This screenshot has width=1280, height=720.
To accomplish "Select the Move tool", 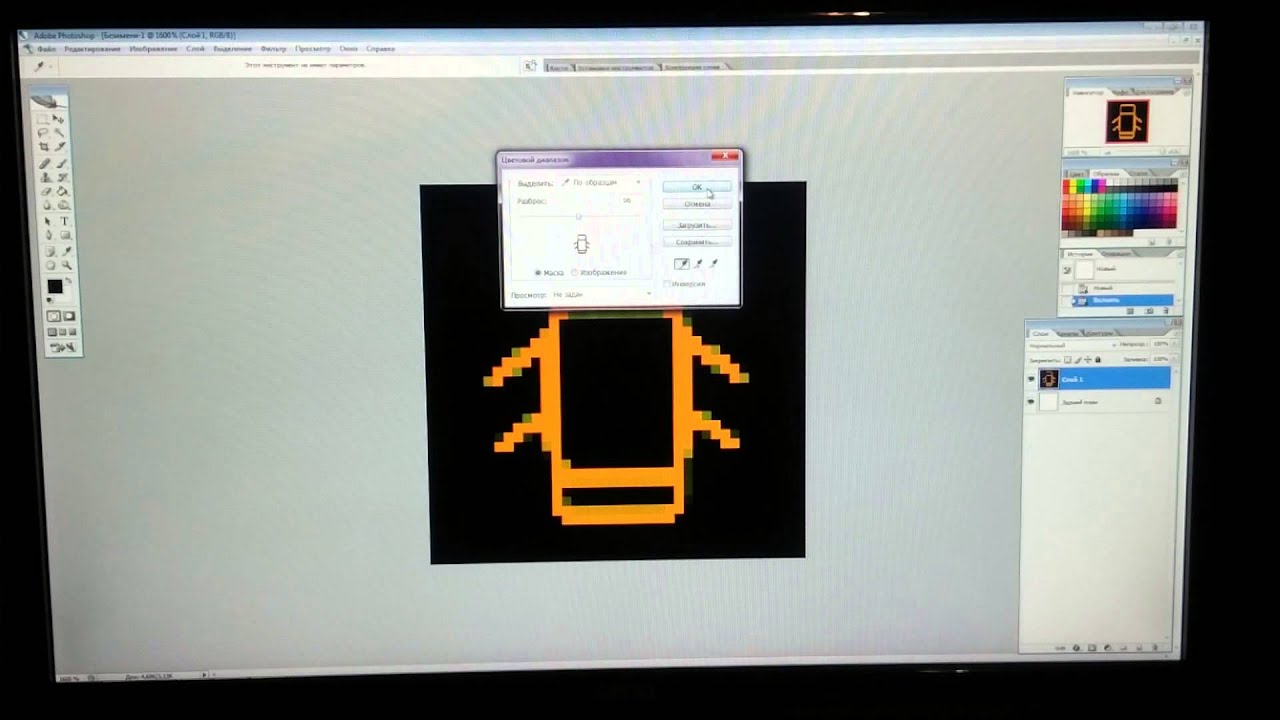I will coord(60,119).
